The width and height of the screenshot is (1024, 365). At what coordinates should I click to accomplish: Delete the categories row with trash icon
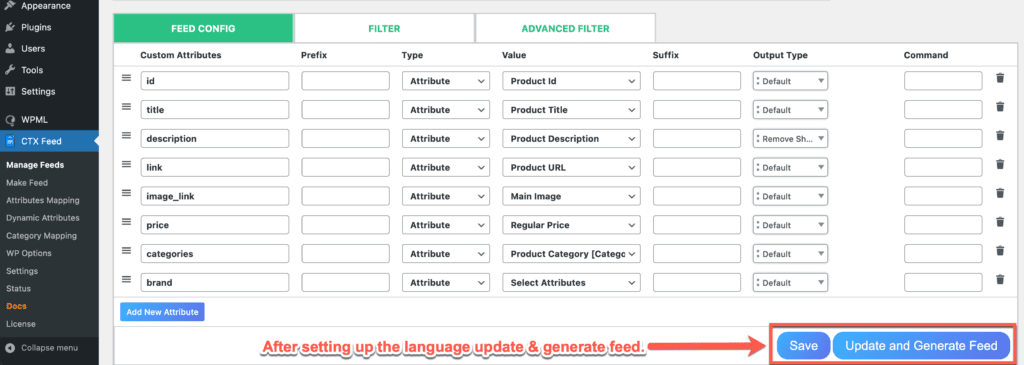[999, 251]
